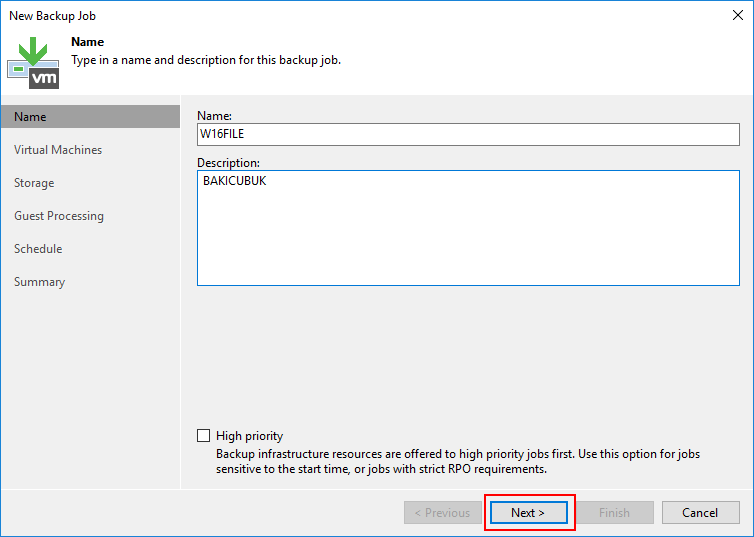Go to the Virtual Machines step

tap(58, 150)
